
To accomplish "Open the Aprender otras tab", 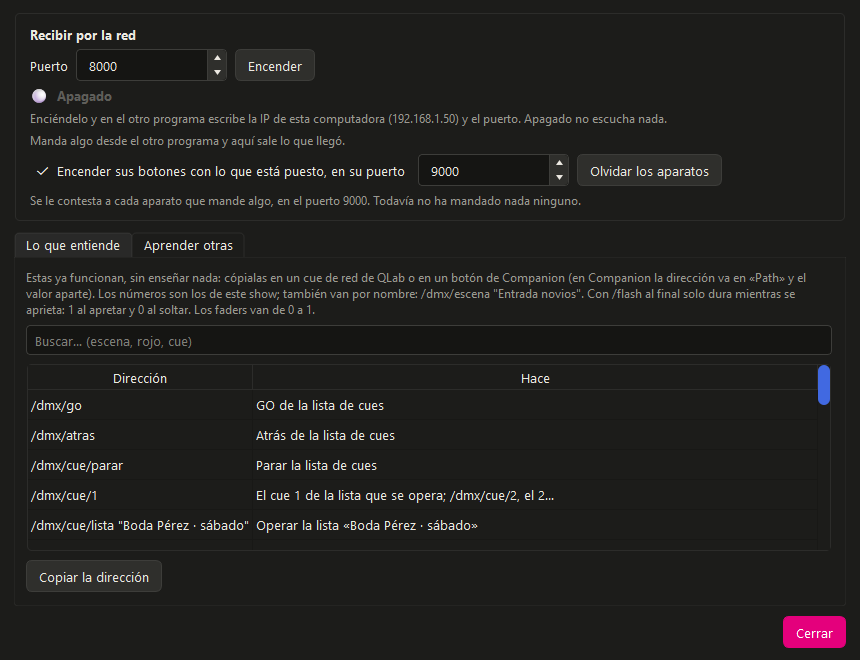I will 188,245.
